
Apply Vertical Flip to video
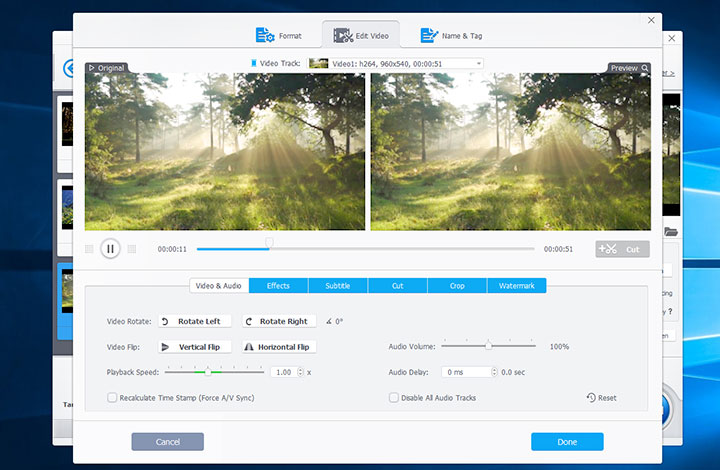195,347
